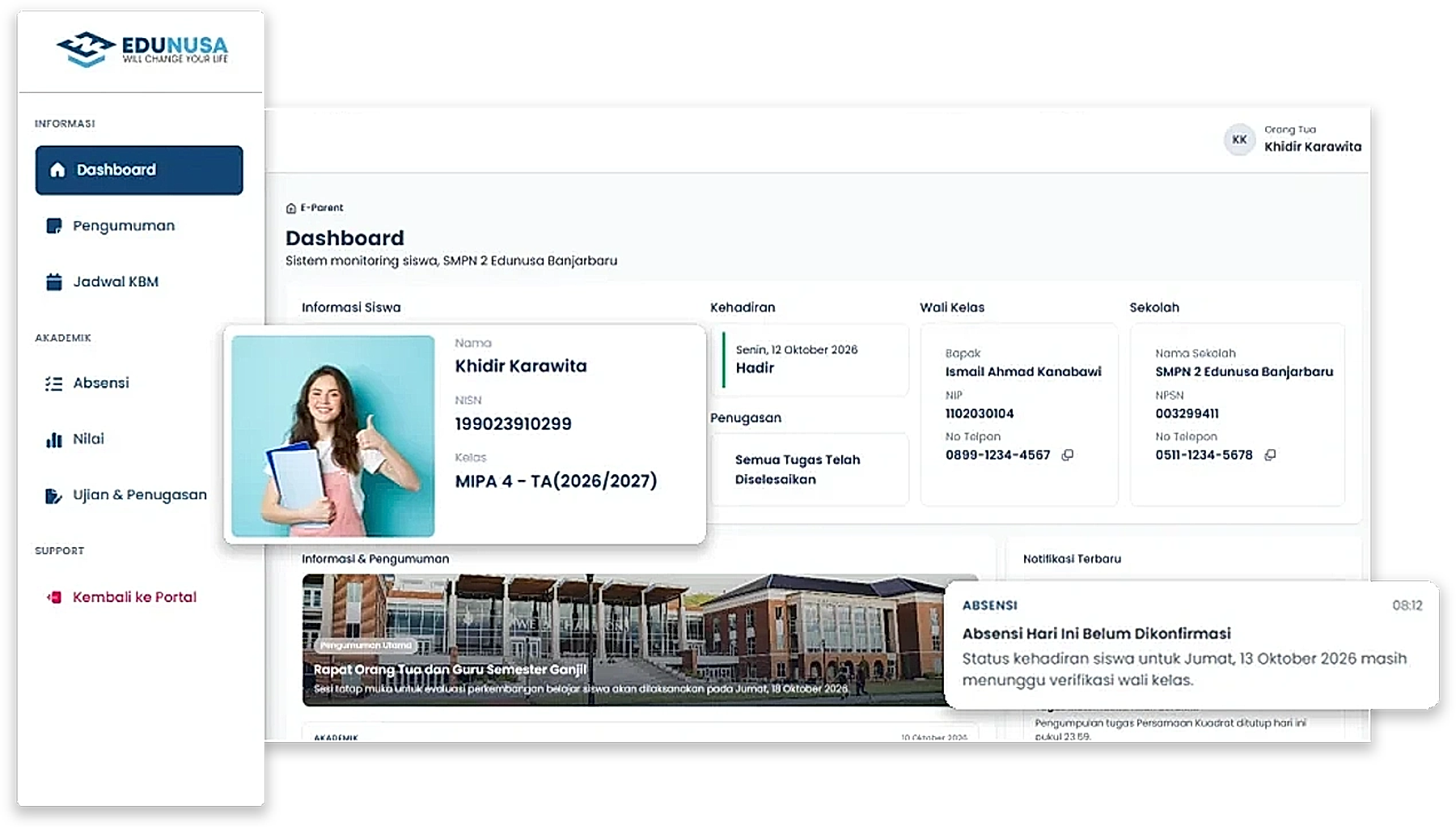Copy the Wali Kelas phone number

pyautogui.click(x=1068, y=455)
